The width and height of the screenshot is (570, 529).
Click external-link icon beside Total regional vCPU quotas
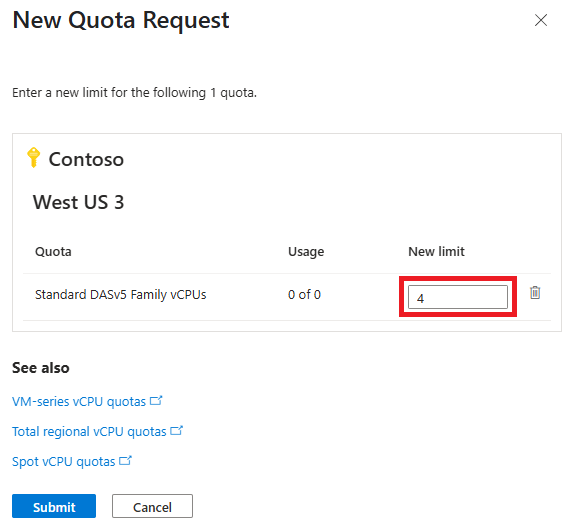coord(177,431)
